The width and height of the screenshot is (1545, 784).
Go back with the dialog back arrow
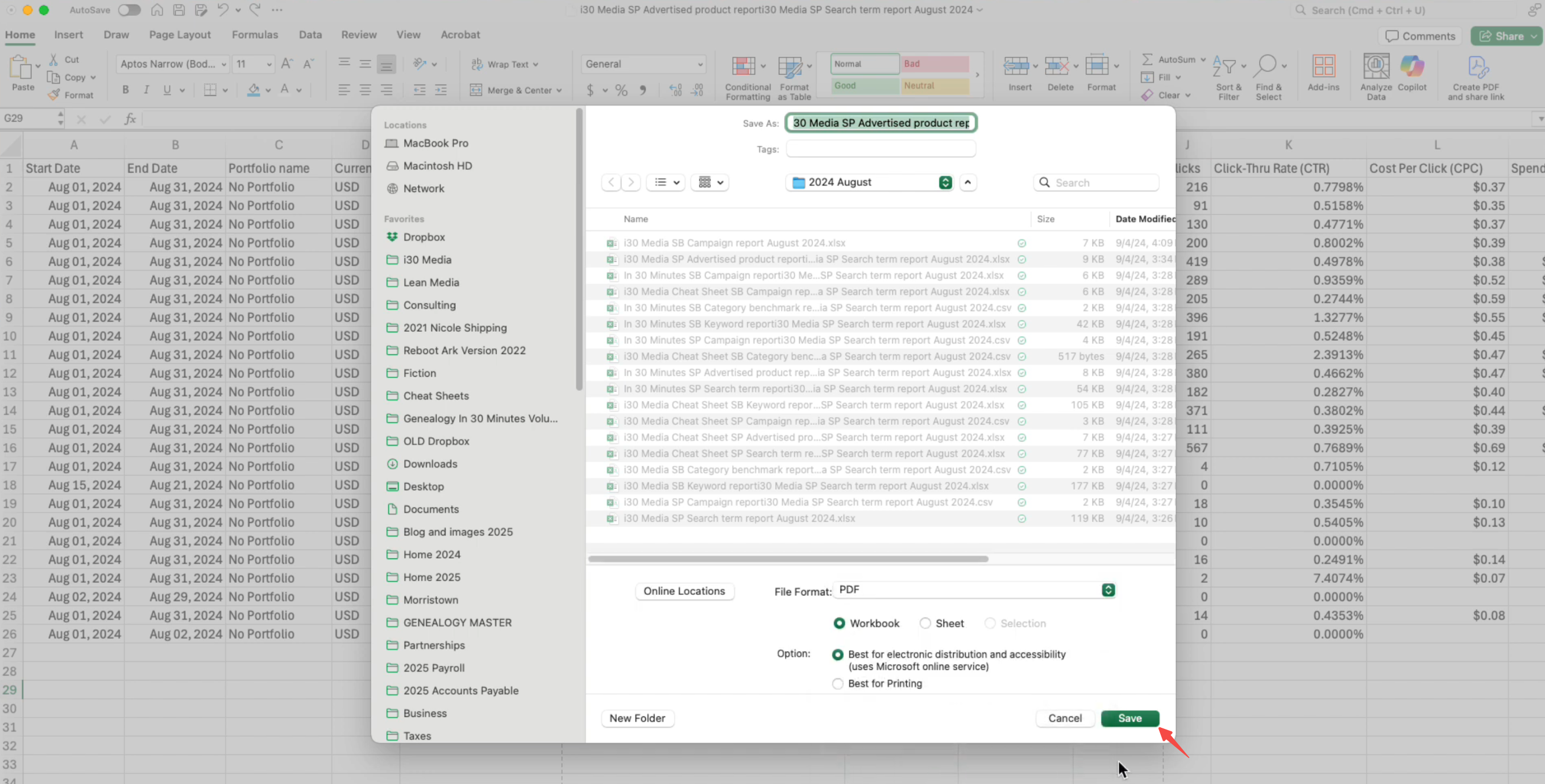click(611, 182)
